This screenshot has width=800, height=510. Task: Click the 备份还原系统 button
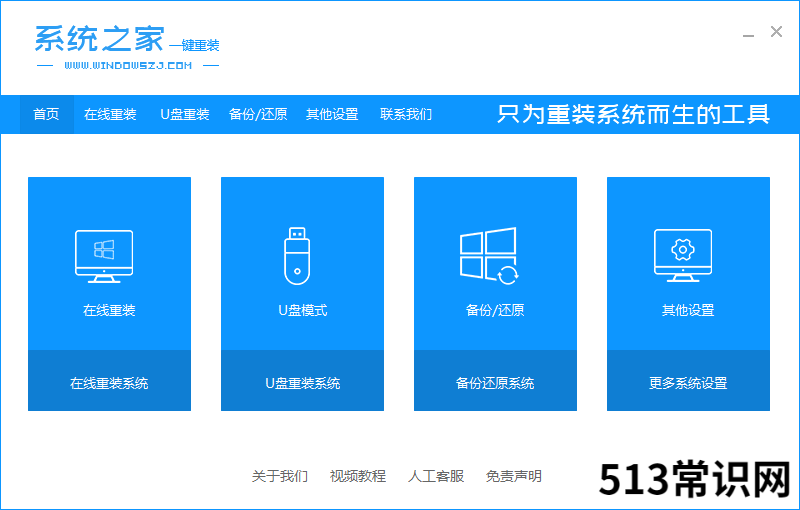point(495,380)
